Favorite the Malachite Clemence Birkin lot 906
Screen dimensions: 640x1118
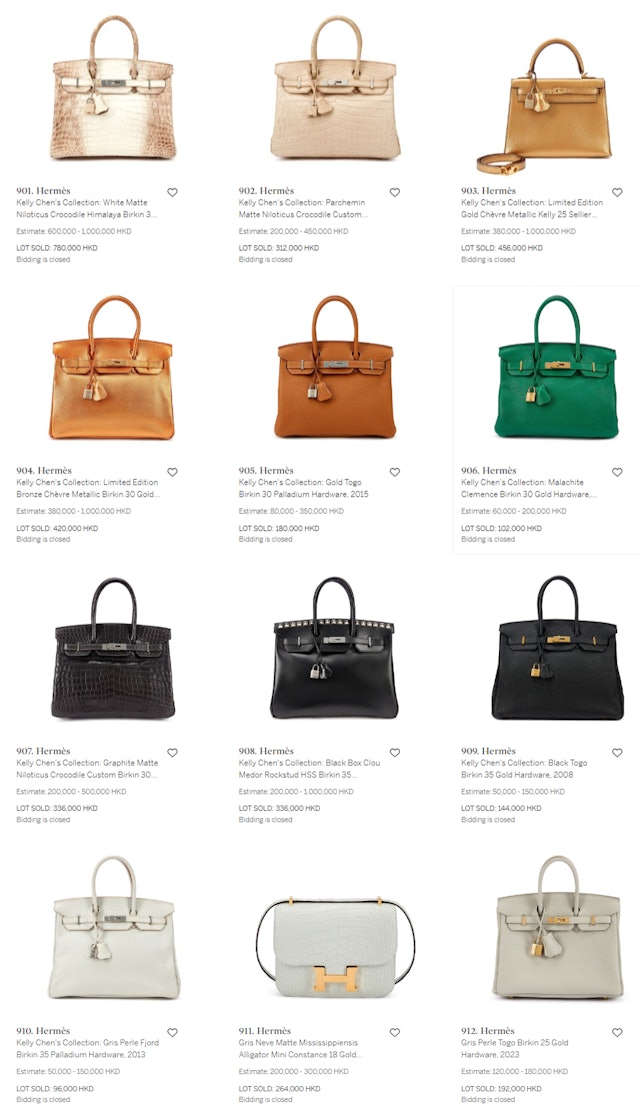[617, 472]
